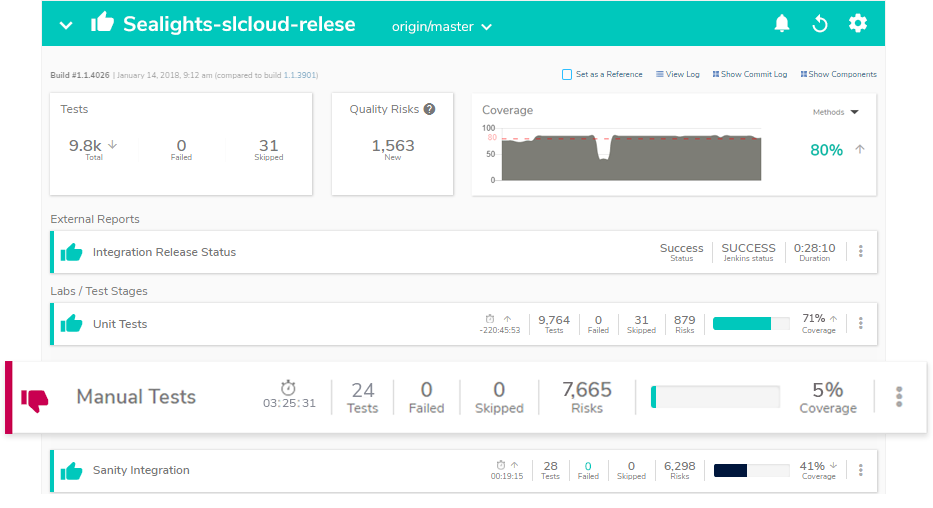
Task: Click the Unit Tests coverage progress bar
Action: (751, 324)
